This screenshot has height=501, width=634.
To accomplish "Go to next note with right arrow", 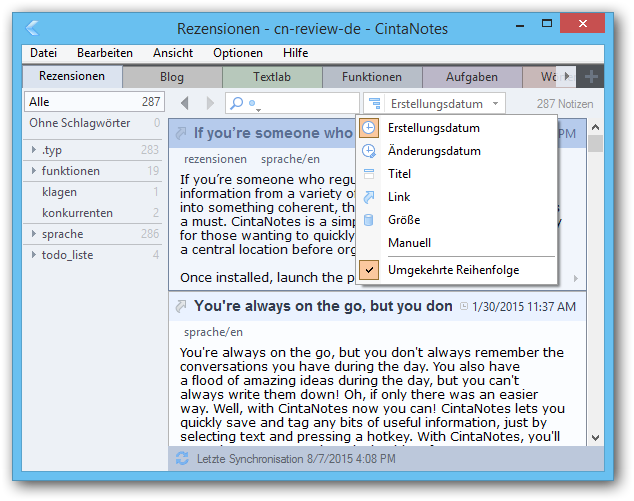I will [x=210, y=104].
